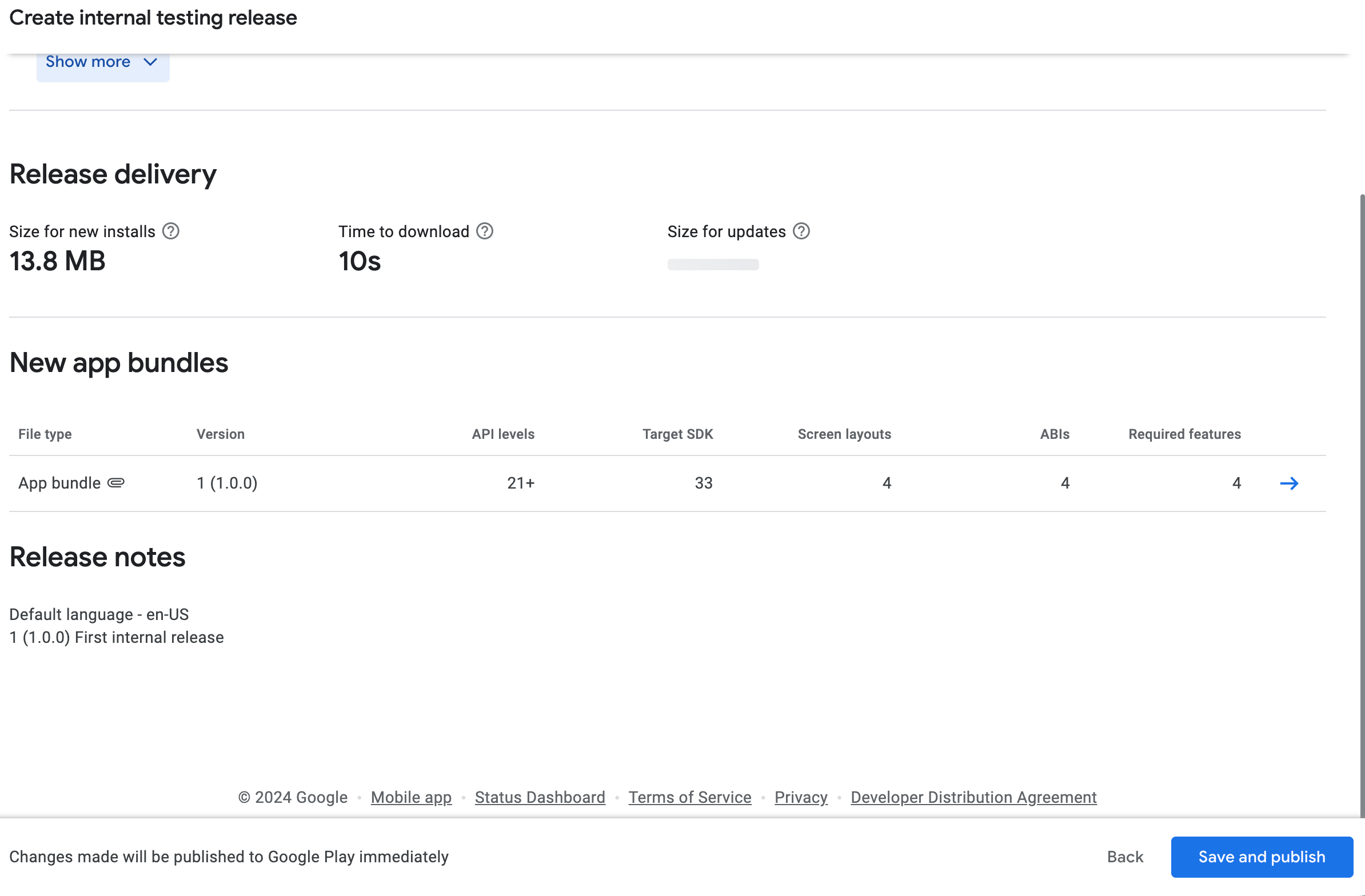Click the paperclip icon beside App bundle

click(x=116, y=483)
